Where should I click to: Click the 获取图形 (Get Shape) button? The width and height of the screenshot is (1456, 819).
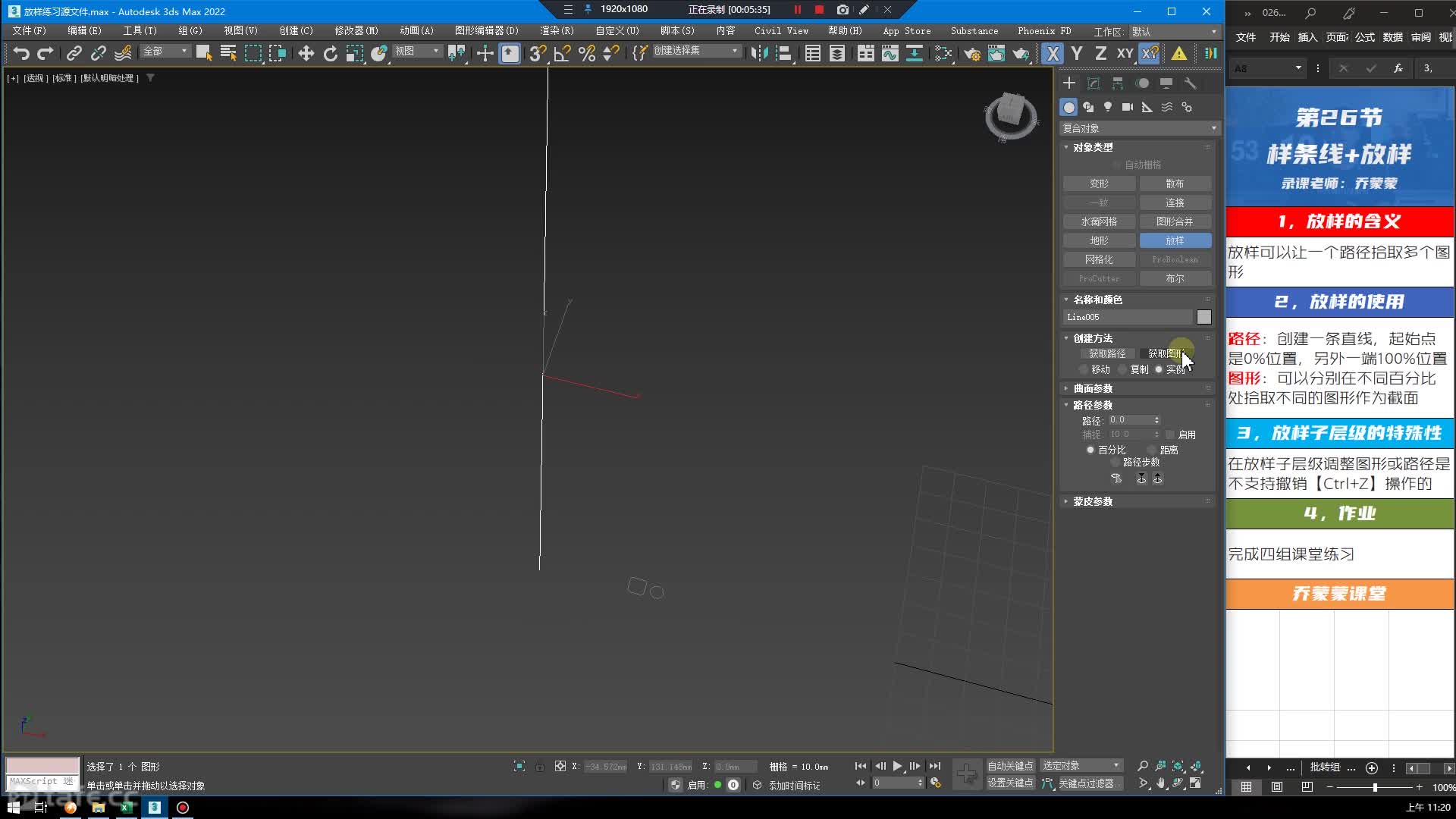click(1166, 353)
